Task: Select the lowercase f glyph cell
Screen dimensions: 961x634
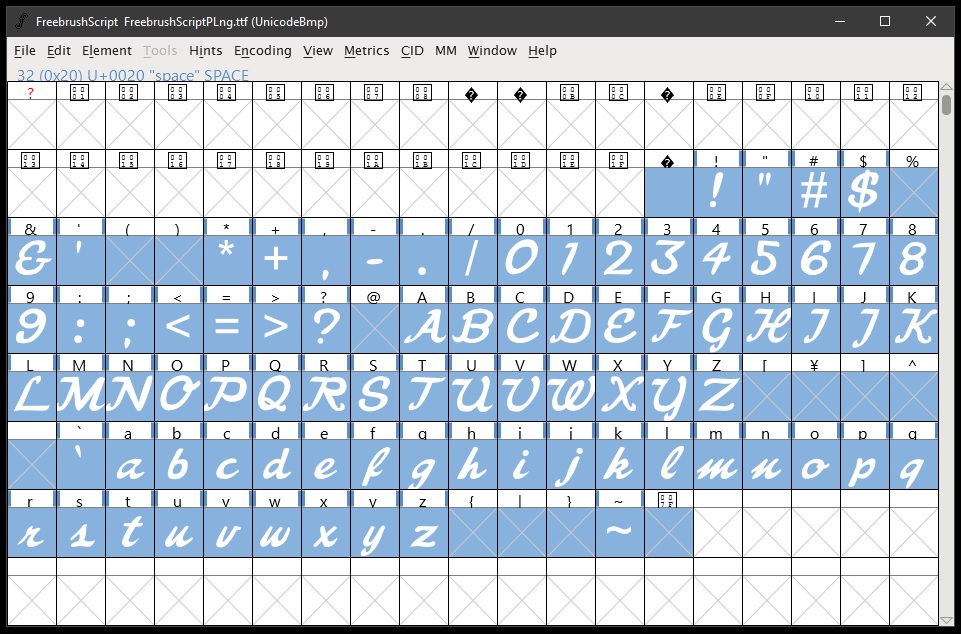Action: pos(374,465)
